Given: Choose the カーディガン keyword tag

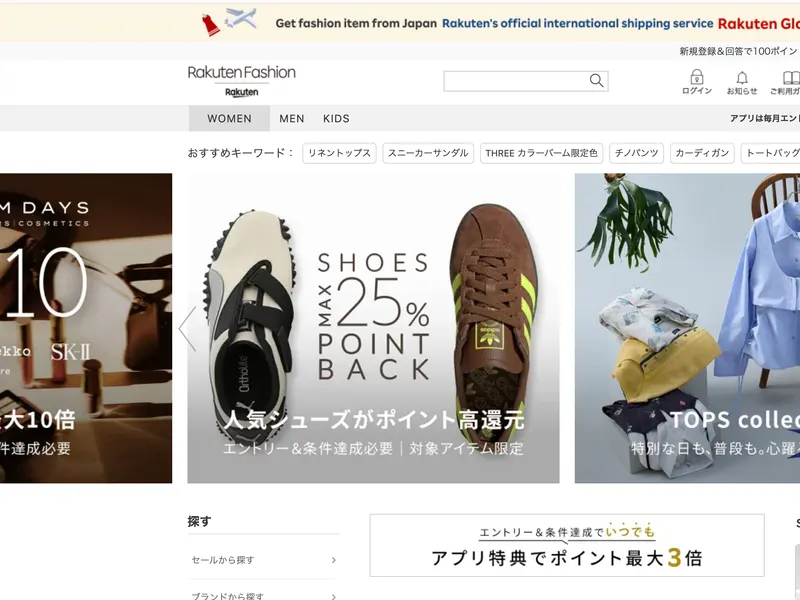Looking at the screenshot, I should point(702,153).
